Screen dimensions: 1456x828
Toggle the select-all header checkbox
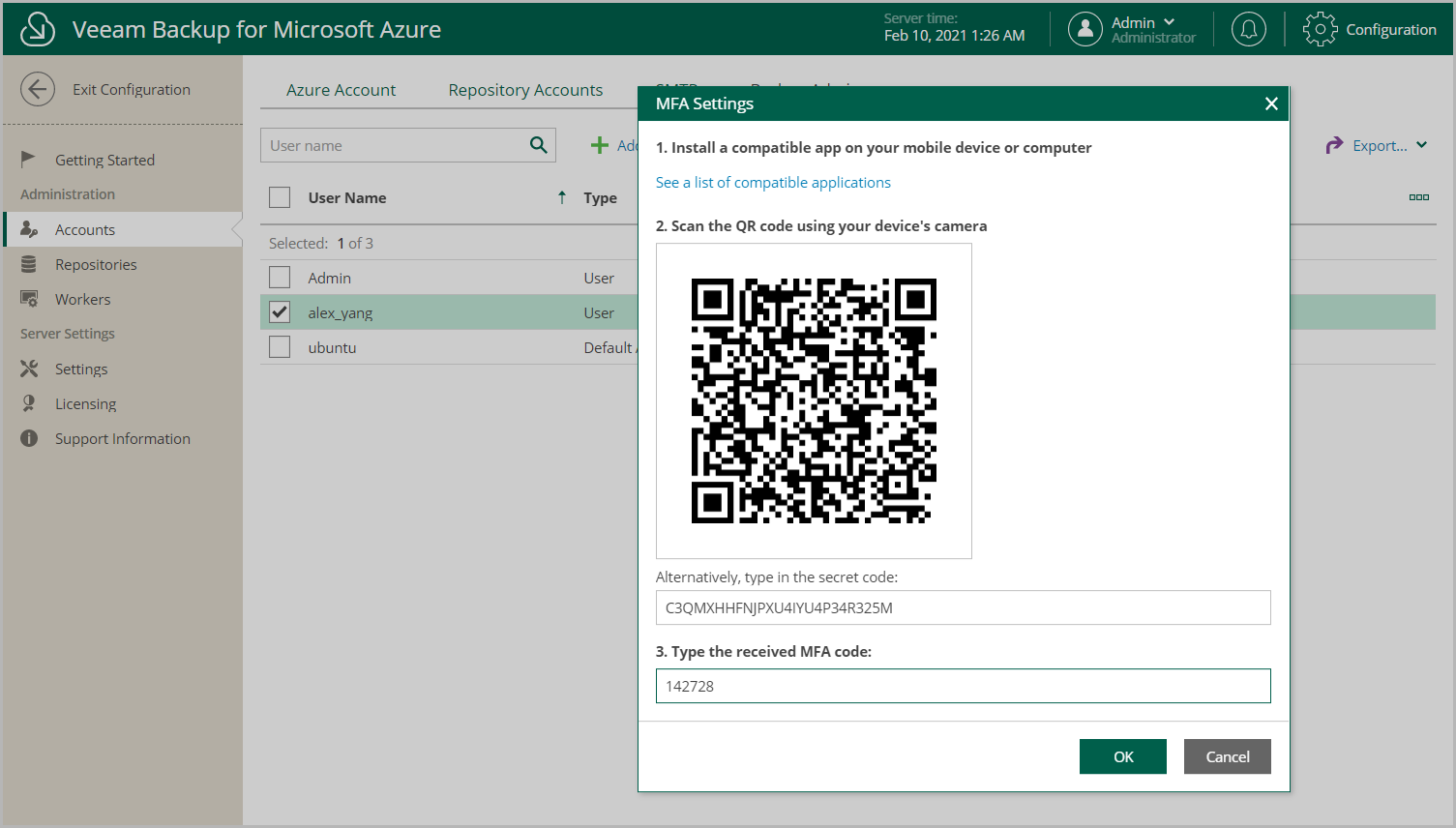(x=280, y=197)
